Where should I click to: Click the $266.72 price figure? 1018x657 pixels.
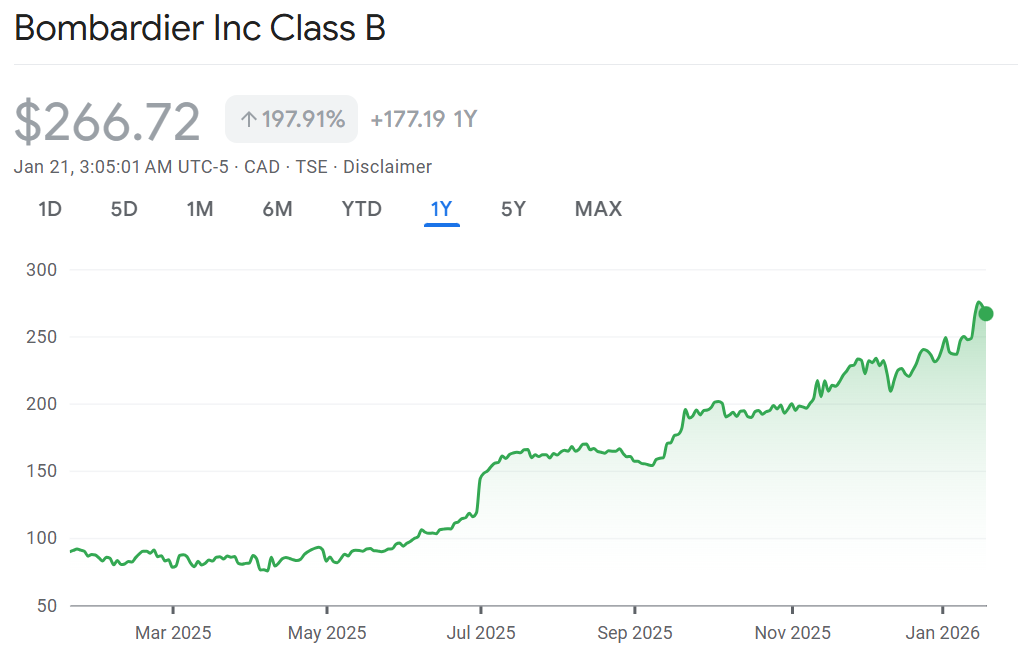pyautogui.click(x=108, y=121)
